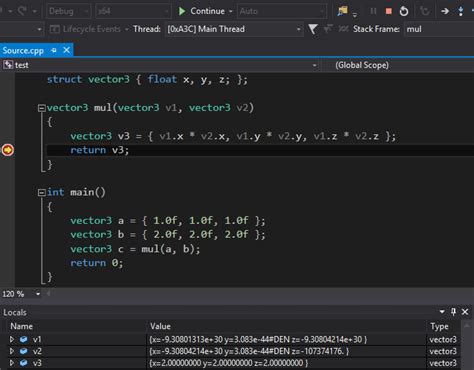Click the Type column header in Locals
This screenshot has width=474, height=370.
click(x=439, y=326)
